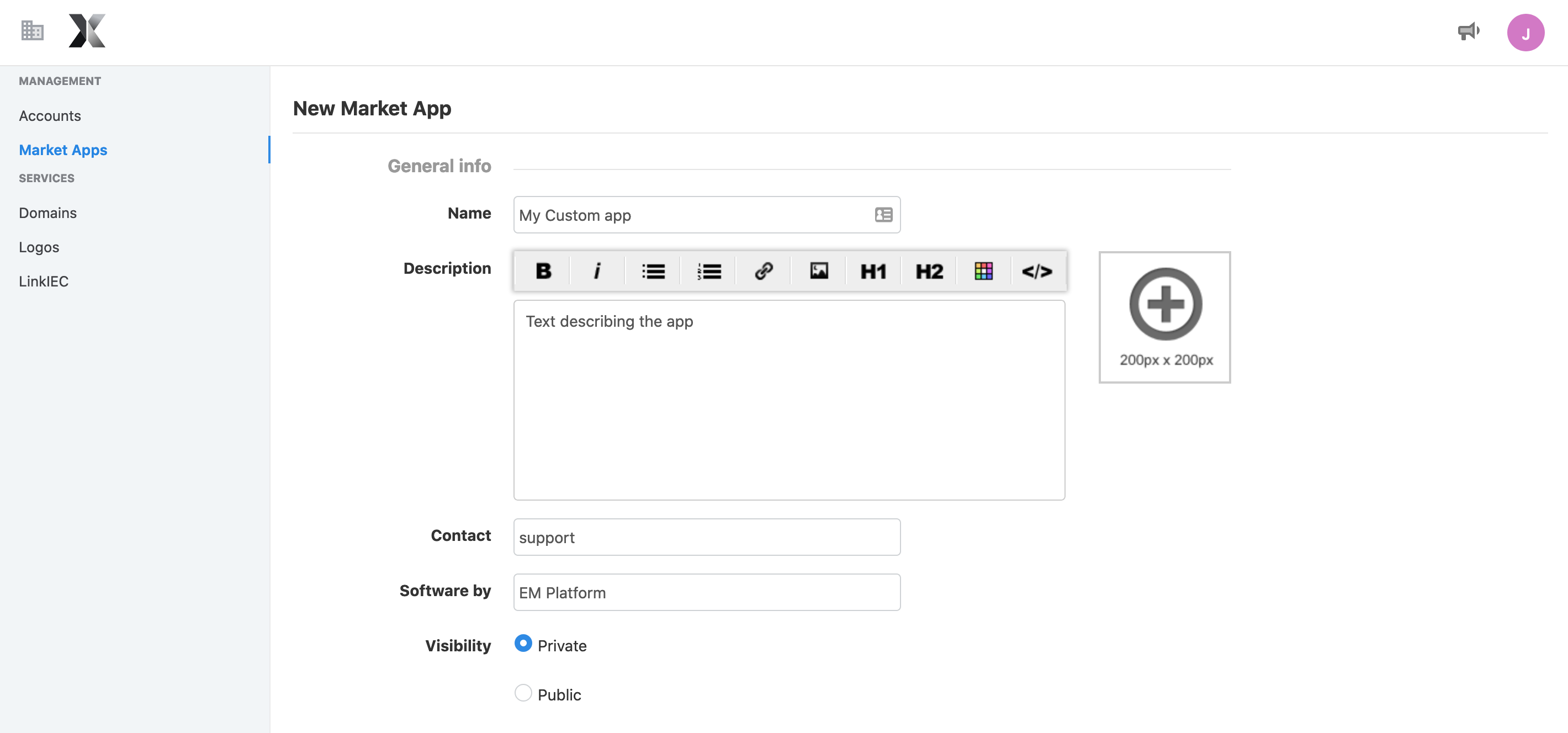The height and width of the screenshot is (733, 1568).
Task: Insert an image into the description
Action: coord(818,272)
